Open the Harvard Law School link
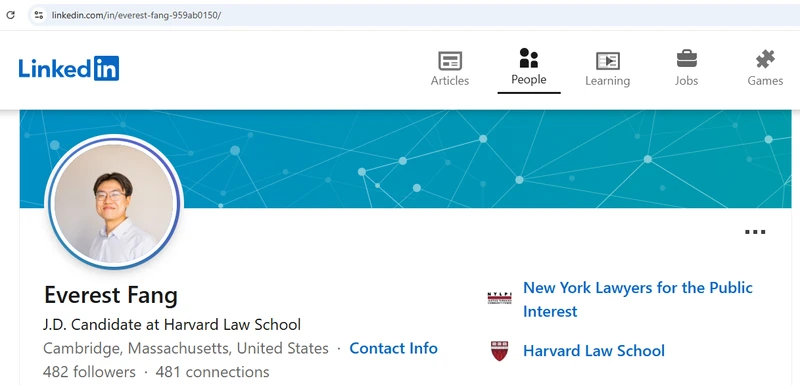The image size is (800, 385). (x=594, y=351)
